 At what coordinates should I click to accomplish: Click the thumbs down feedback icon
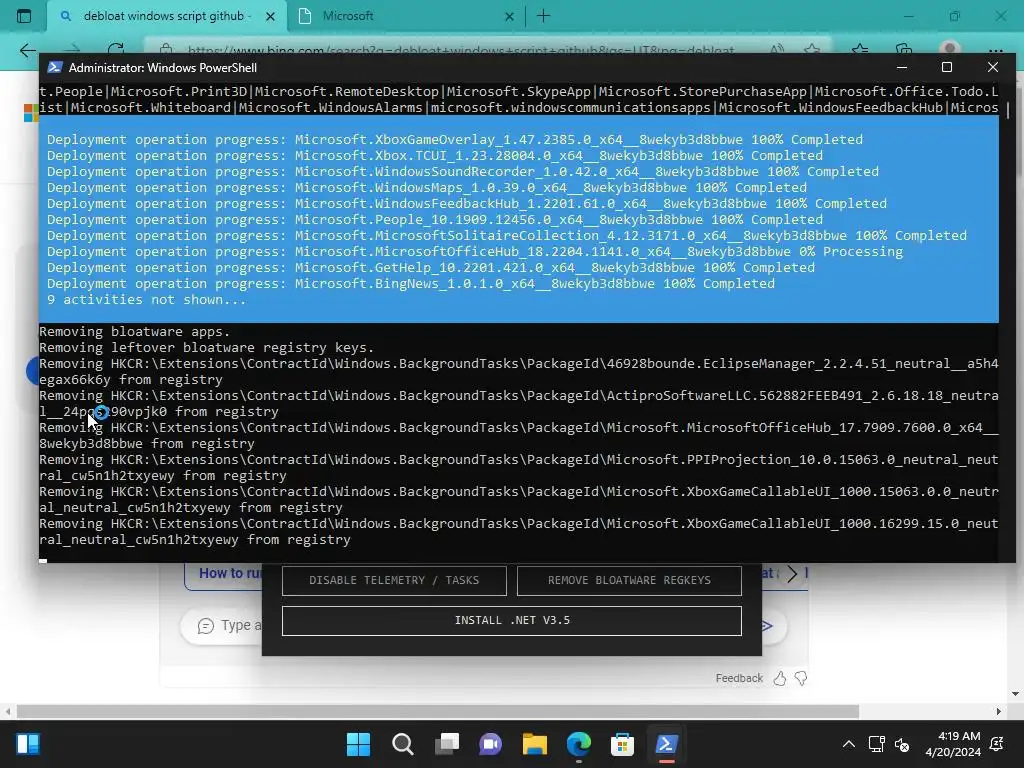pyautogui.click(x=801, y=679)
